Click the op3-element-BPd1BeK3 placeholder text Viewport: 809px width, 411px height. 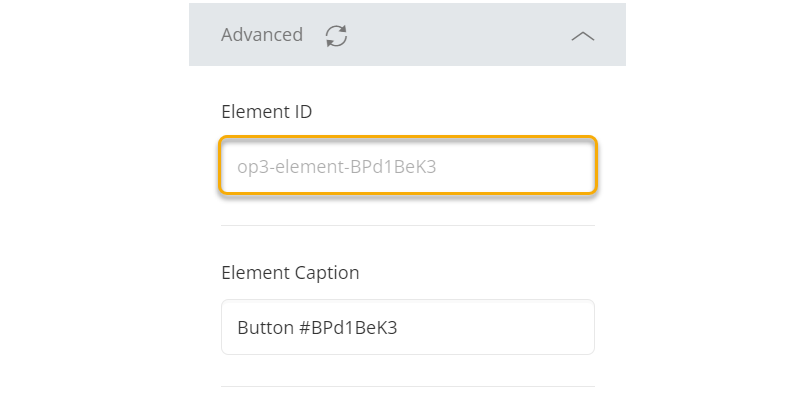tap(336, 166)
